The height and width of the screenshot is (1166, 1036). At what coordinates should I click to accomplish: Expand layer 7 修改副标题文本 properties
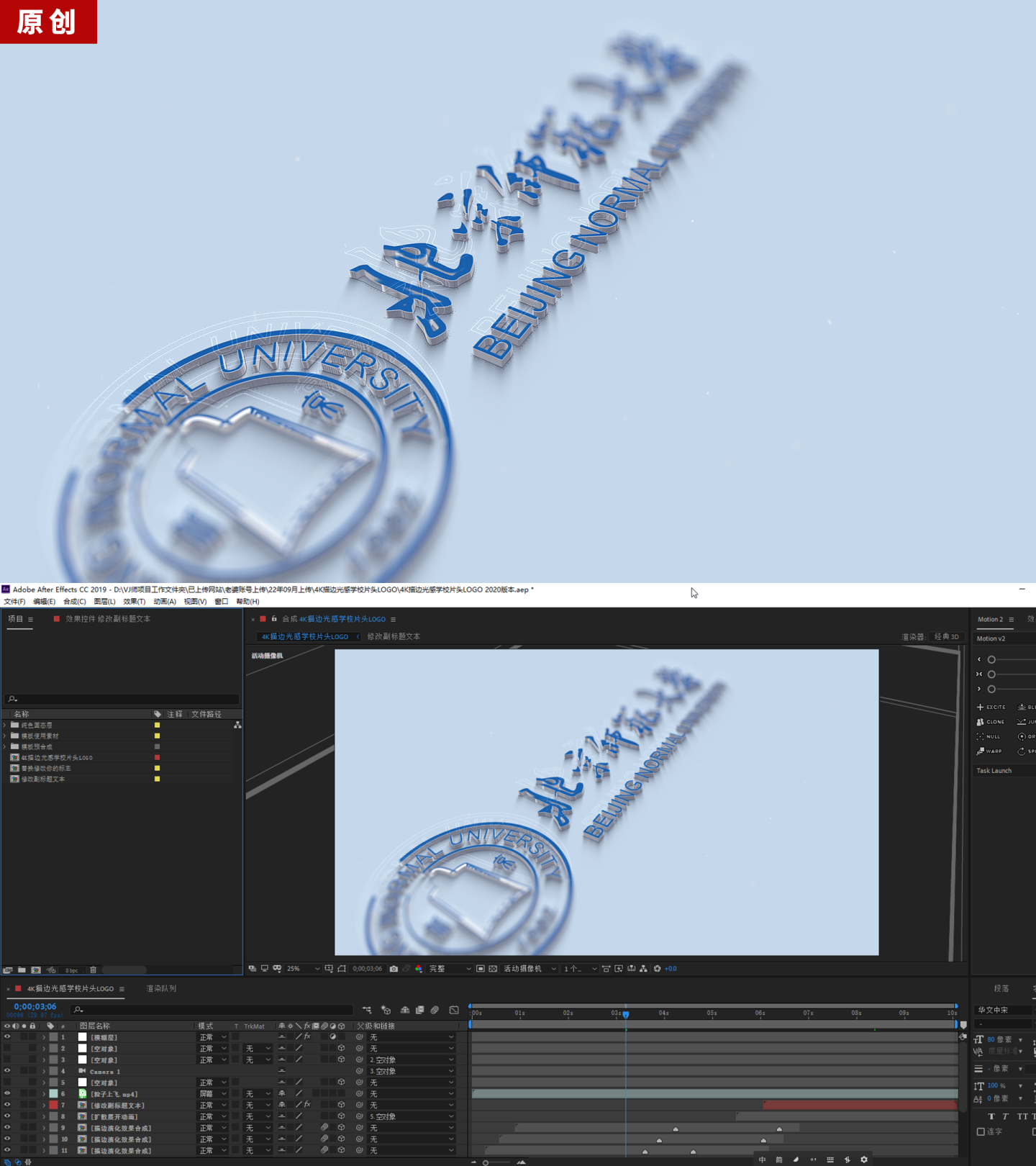click(x=44, y=1105)
